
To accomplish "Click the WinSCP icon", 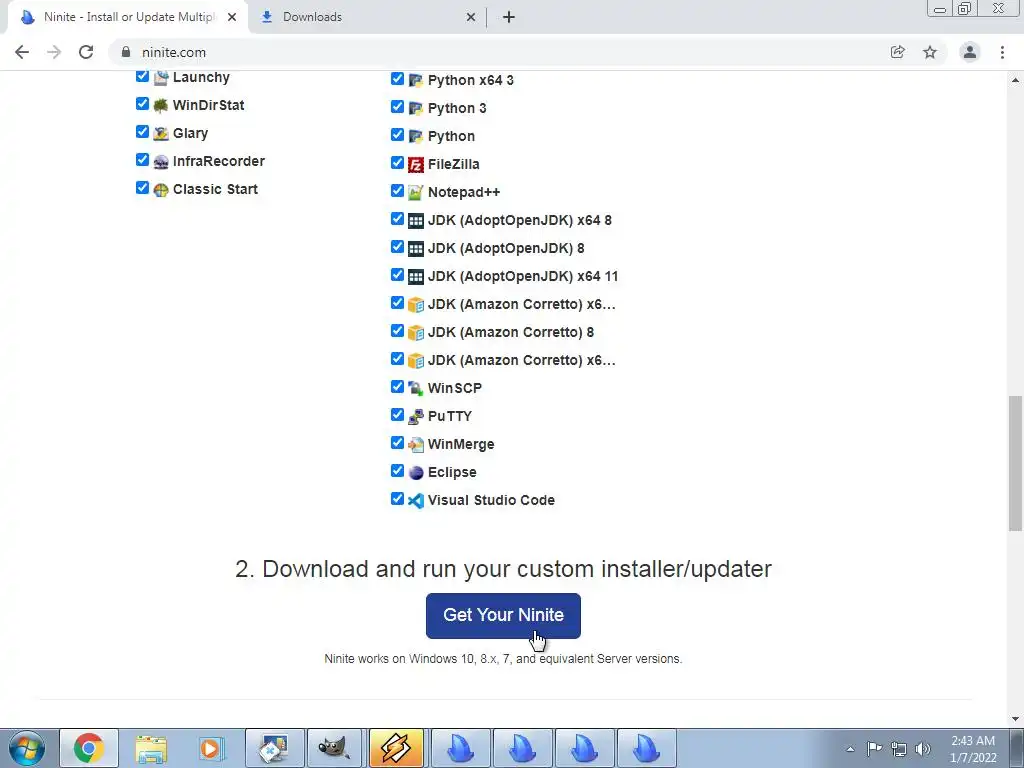I will tap(416, 389).
